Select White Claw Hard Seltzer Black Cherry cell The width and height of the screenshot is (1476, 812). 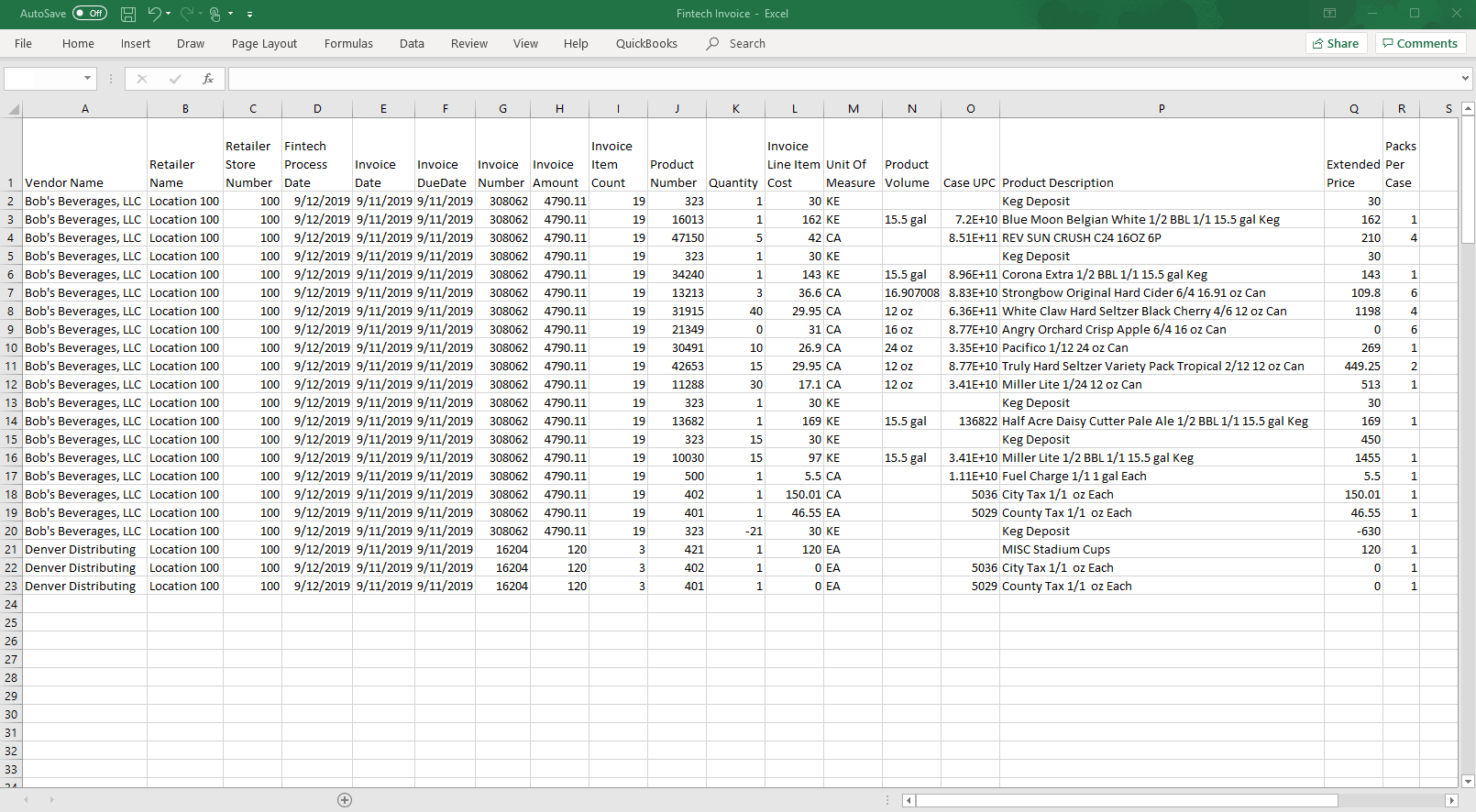click(x=1162, y=311)
